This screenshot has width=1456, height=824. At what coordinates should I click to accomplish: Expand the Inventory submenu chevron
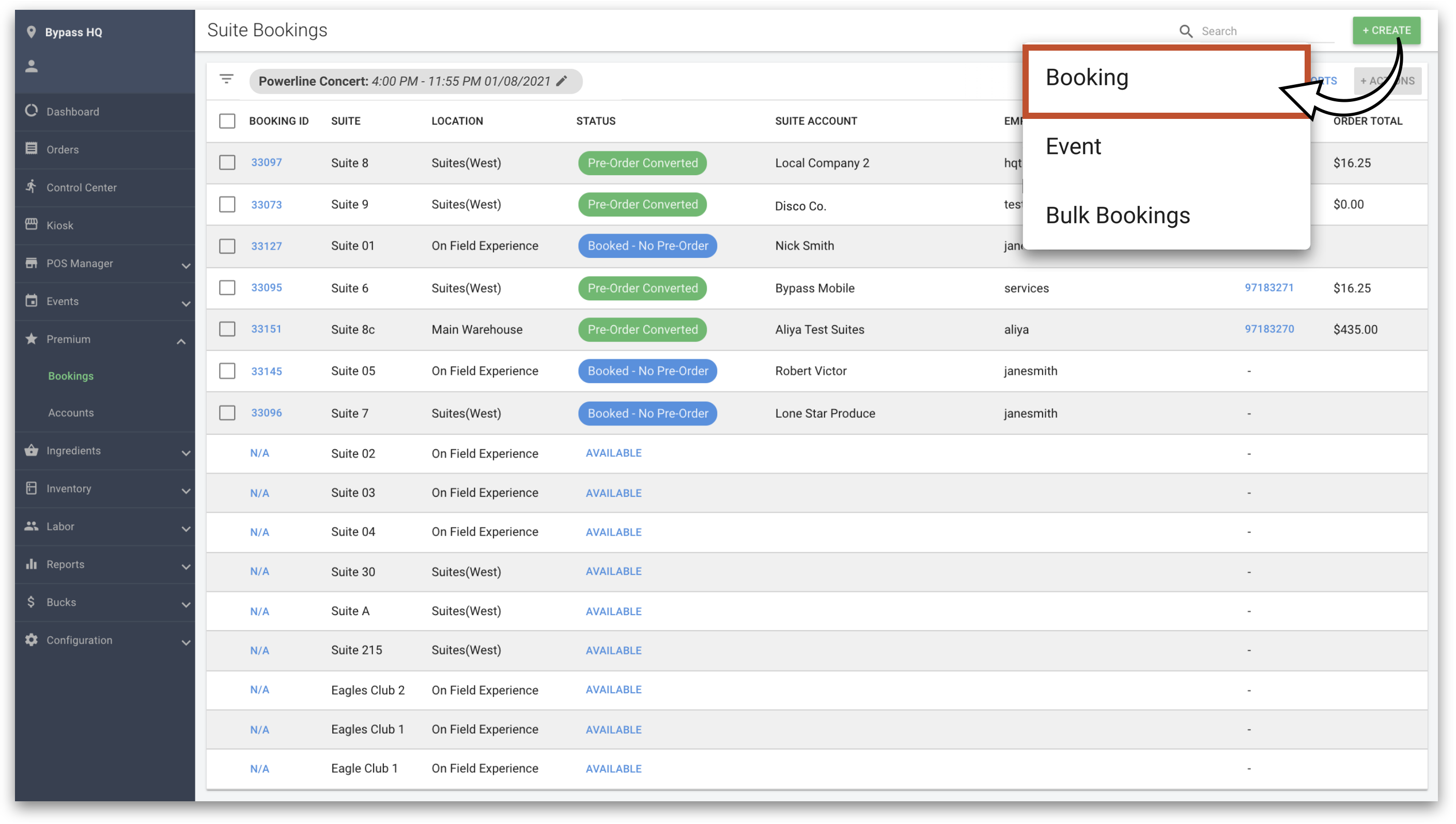[185, 491]
